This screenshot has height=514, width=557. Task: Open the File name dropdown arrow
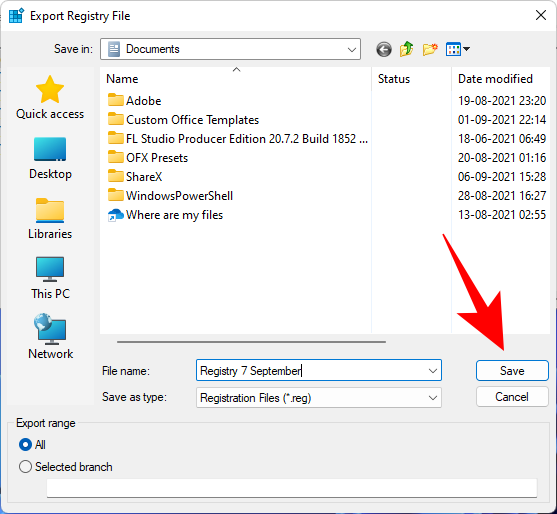(432, 371)
